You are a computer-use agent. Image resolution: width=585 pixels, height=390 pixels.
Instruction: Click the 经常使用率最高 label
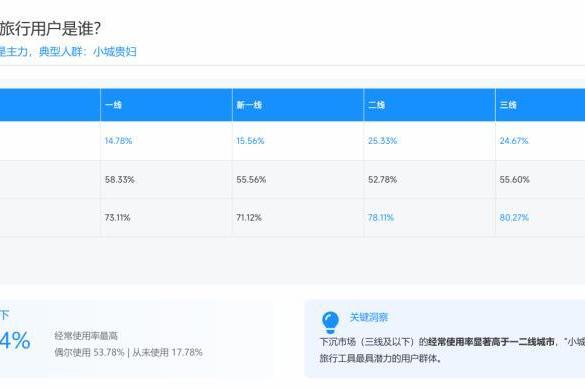(86, 336)
